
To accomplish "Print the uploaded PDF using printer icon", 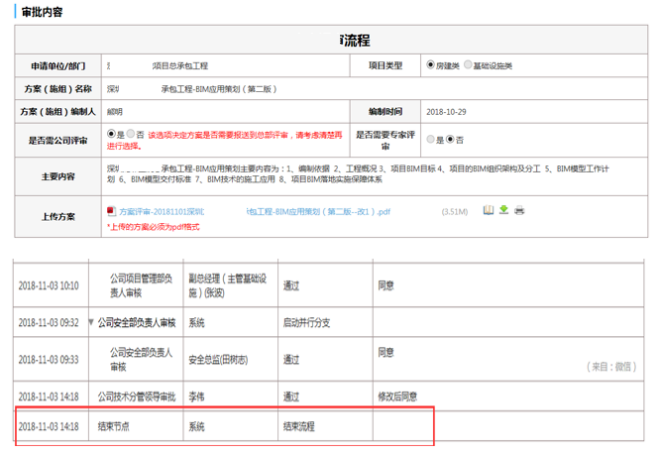I will point(519,210).
